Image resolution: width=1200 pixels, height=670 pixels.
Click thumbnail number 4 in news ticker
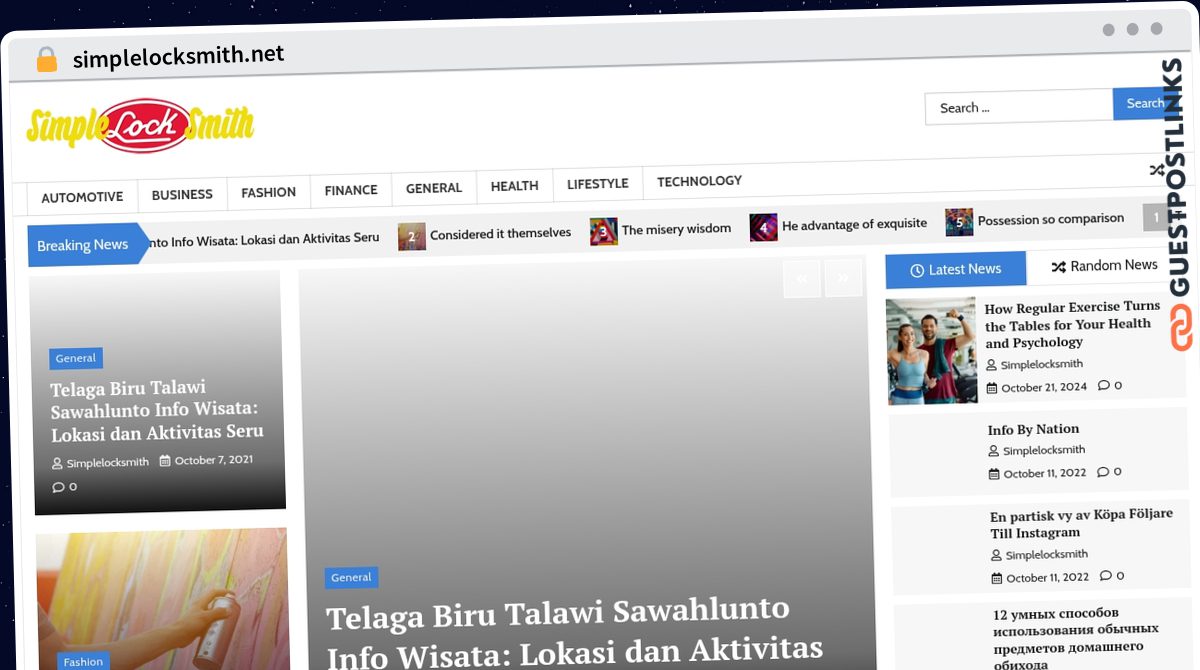[763, 227]
